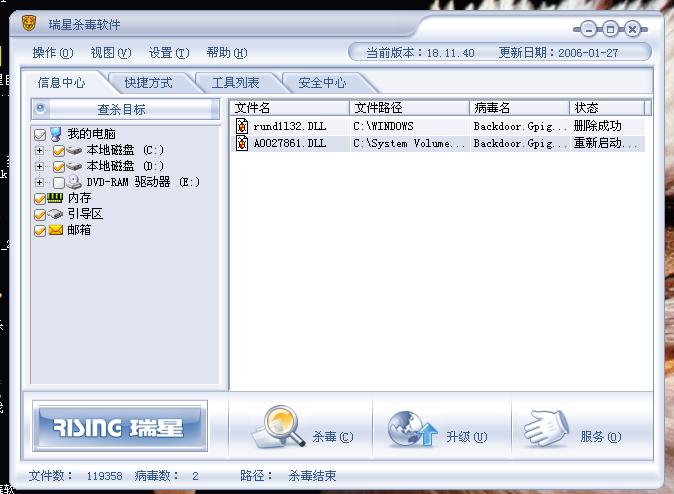This screenshot has width=674, height=494.
Task: Click the 当前版本: 18.11.40 version text
Action: point(420,53)
